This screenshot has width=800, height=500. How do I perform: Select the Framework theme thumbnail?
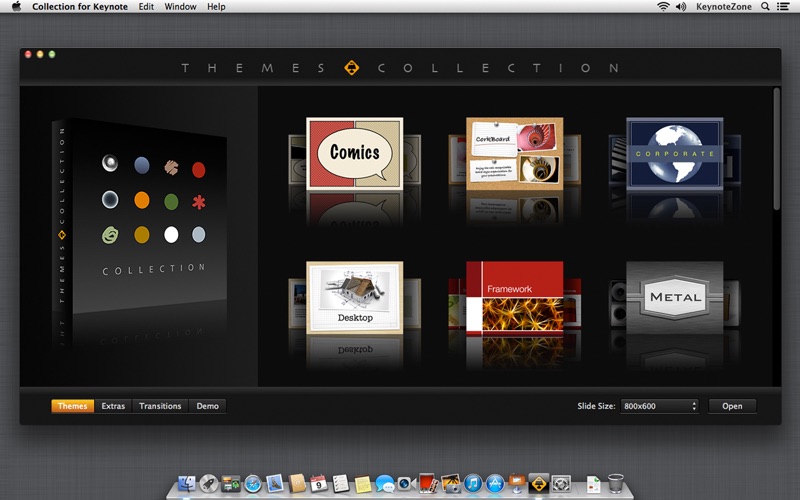tap(514, 297)
